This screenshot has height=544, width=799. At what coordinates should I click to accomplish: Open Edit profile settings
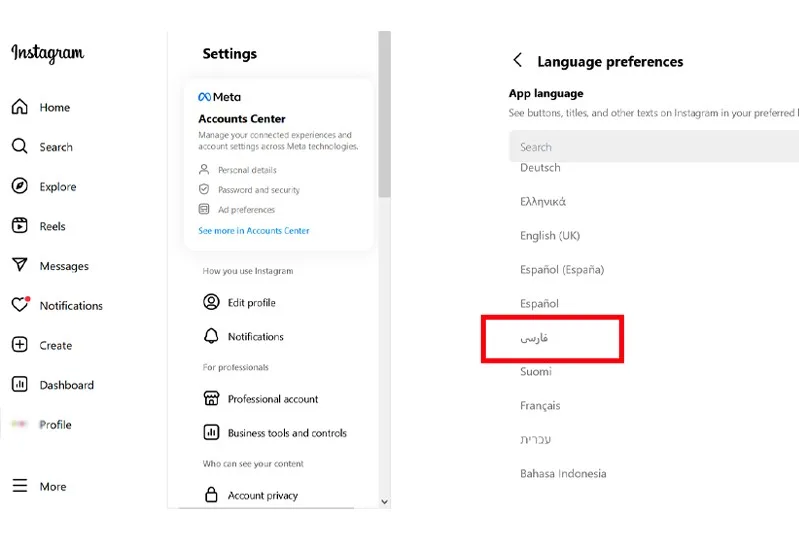click(239, 303)
